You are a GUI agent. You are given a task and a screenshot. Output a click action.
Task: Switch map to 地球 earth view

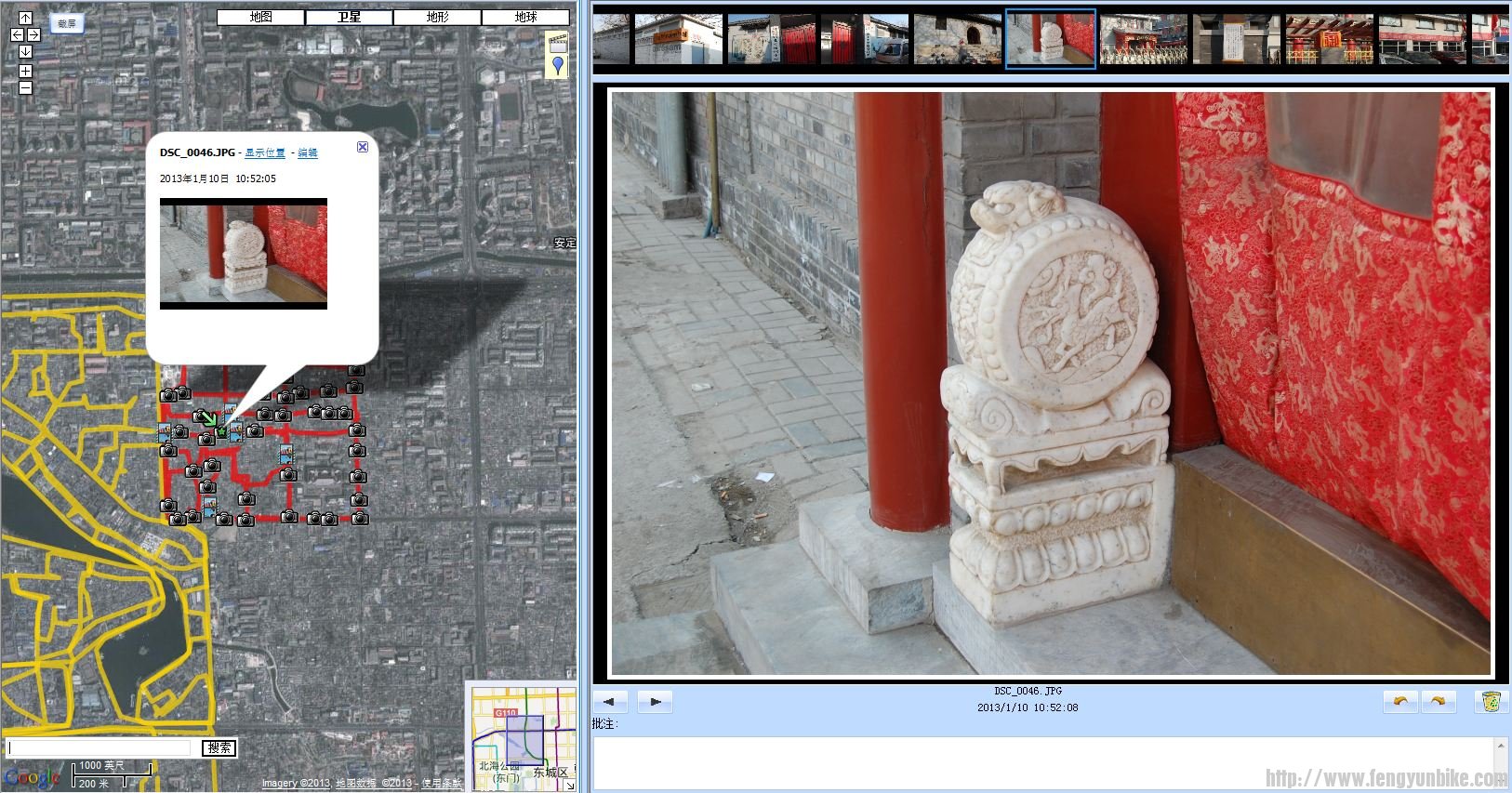525,17
